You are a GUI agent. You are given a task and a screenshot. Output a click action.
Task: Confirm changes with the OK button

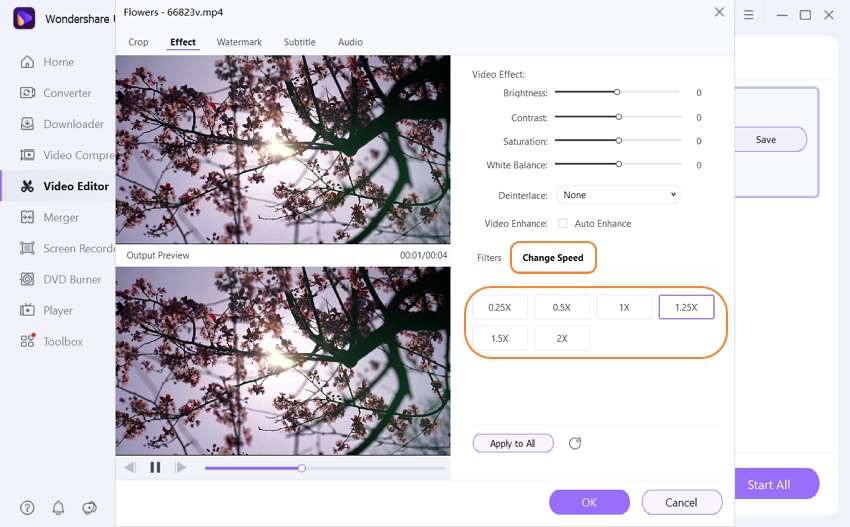[589, 503]
